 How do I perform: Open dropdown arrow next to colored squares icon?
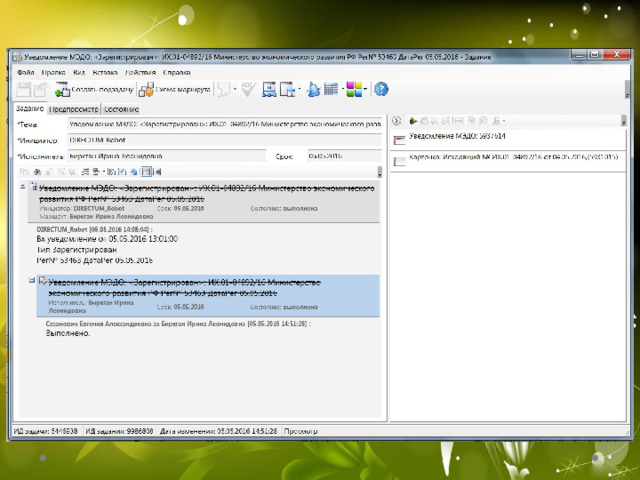click(x=366, y=89)
